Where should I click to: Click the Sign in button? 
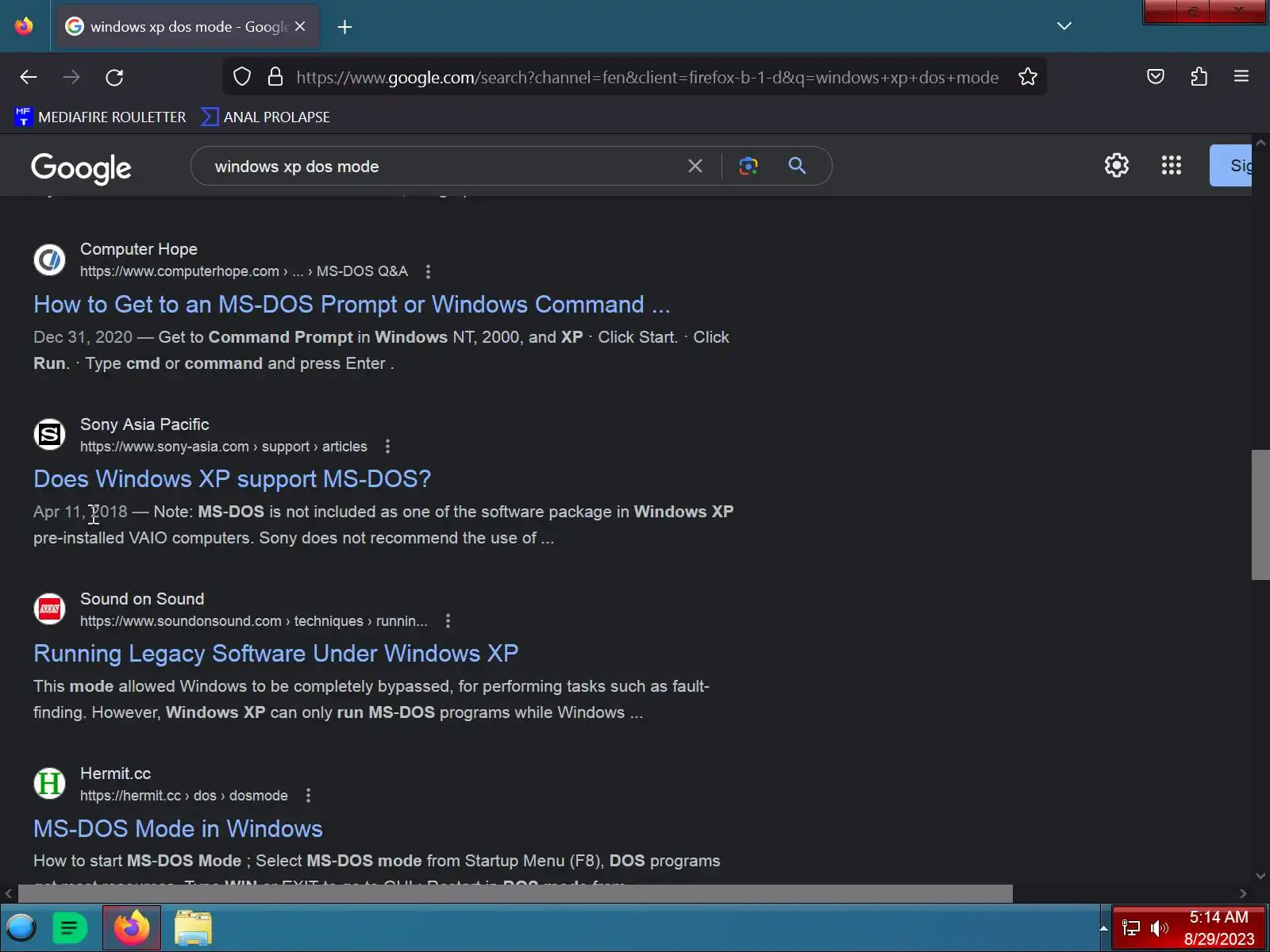coord(1230,166)
